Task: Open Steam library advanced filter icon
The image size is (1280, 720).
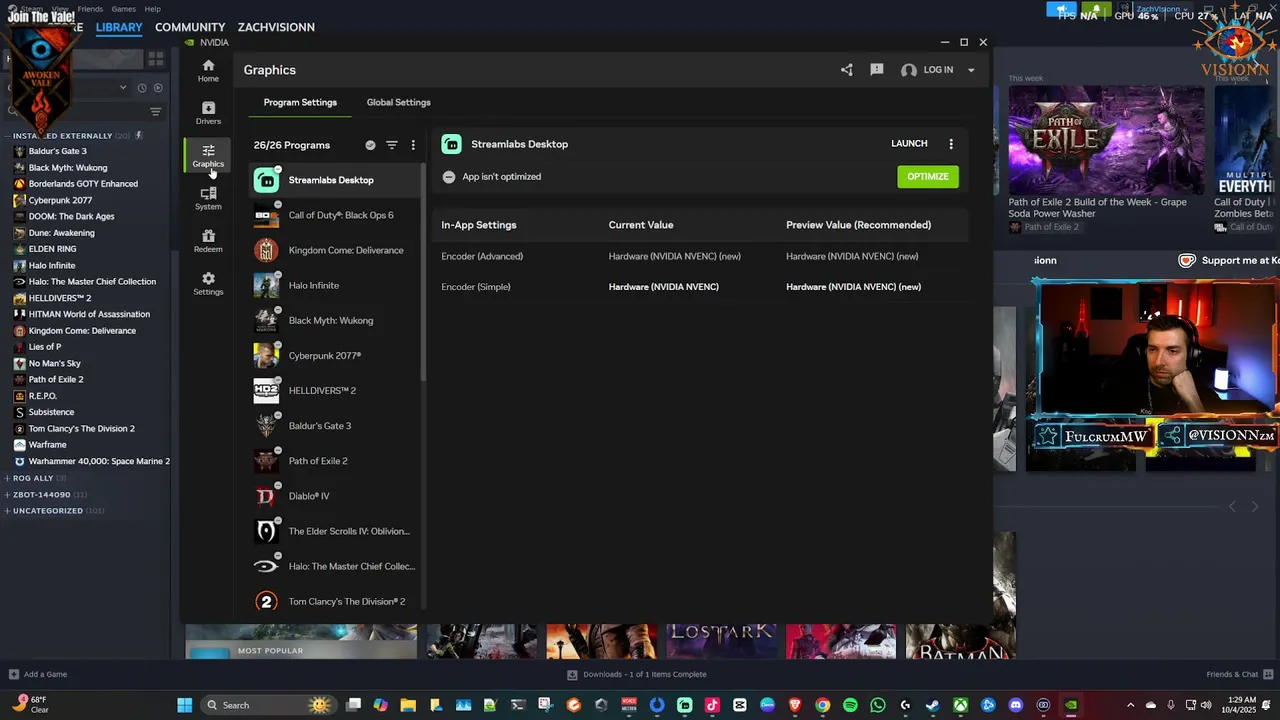Action: [155, 111]
